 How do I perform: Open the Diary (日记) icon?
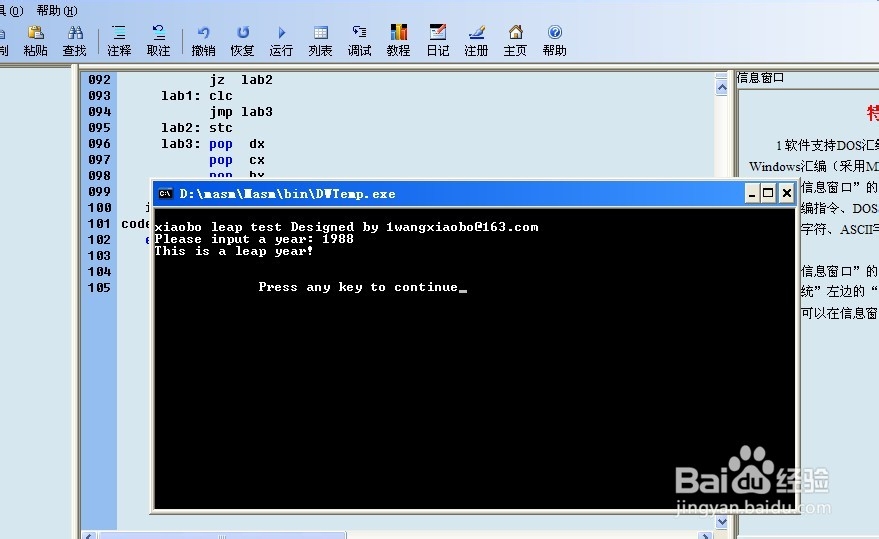tap(437, 41)
